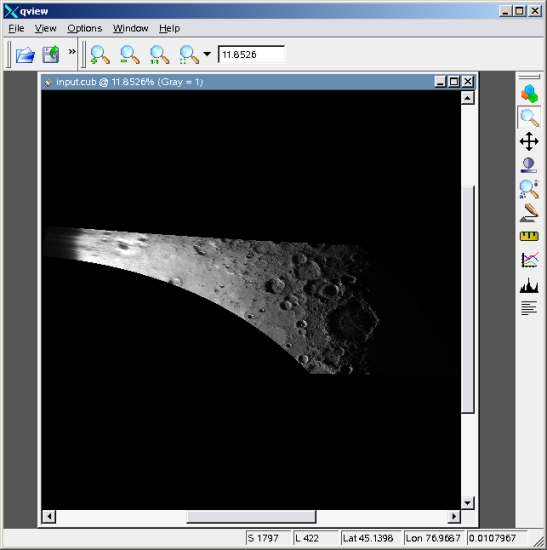Open the Window menu
The image size is (547, 550).
pyautogui.click(x=130, y=28)
